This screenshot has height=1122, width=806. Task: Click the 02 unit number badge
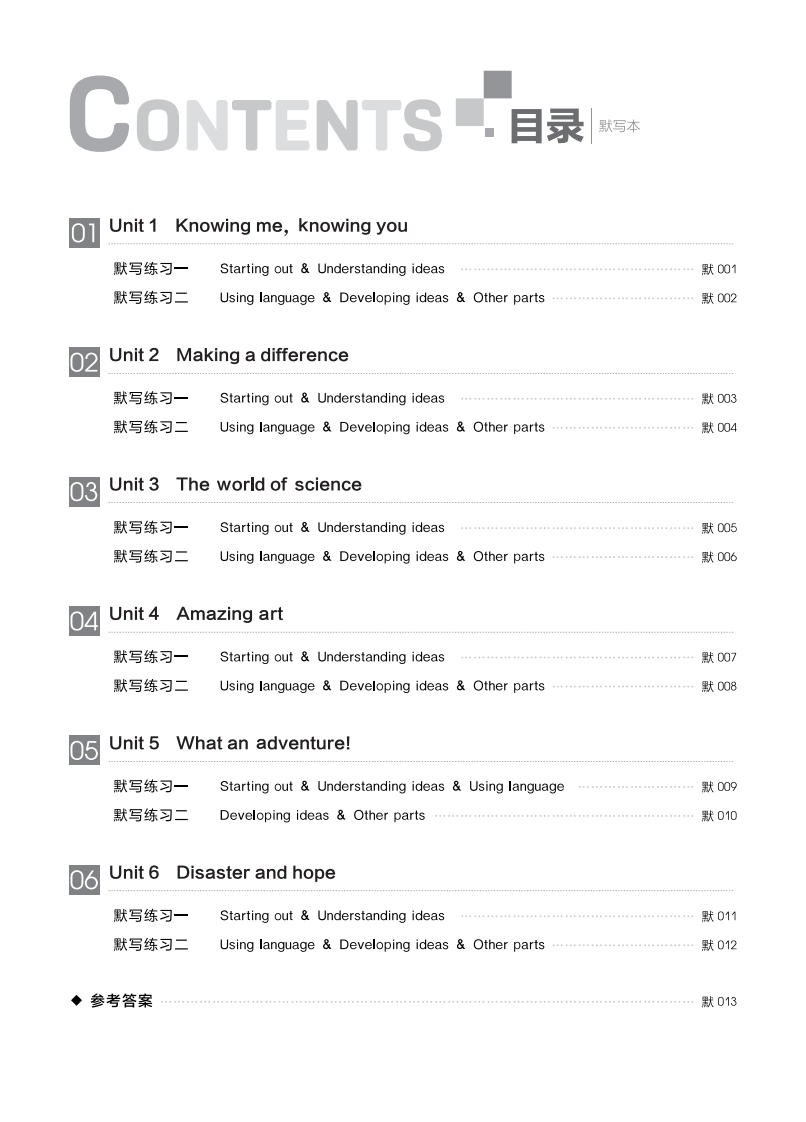click(84, 362)
